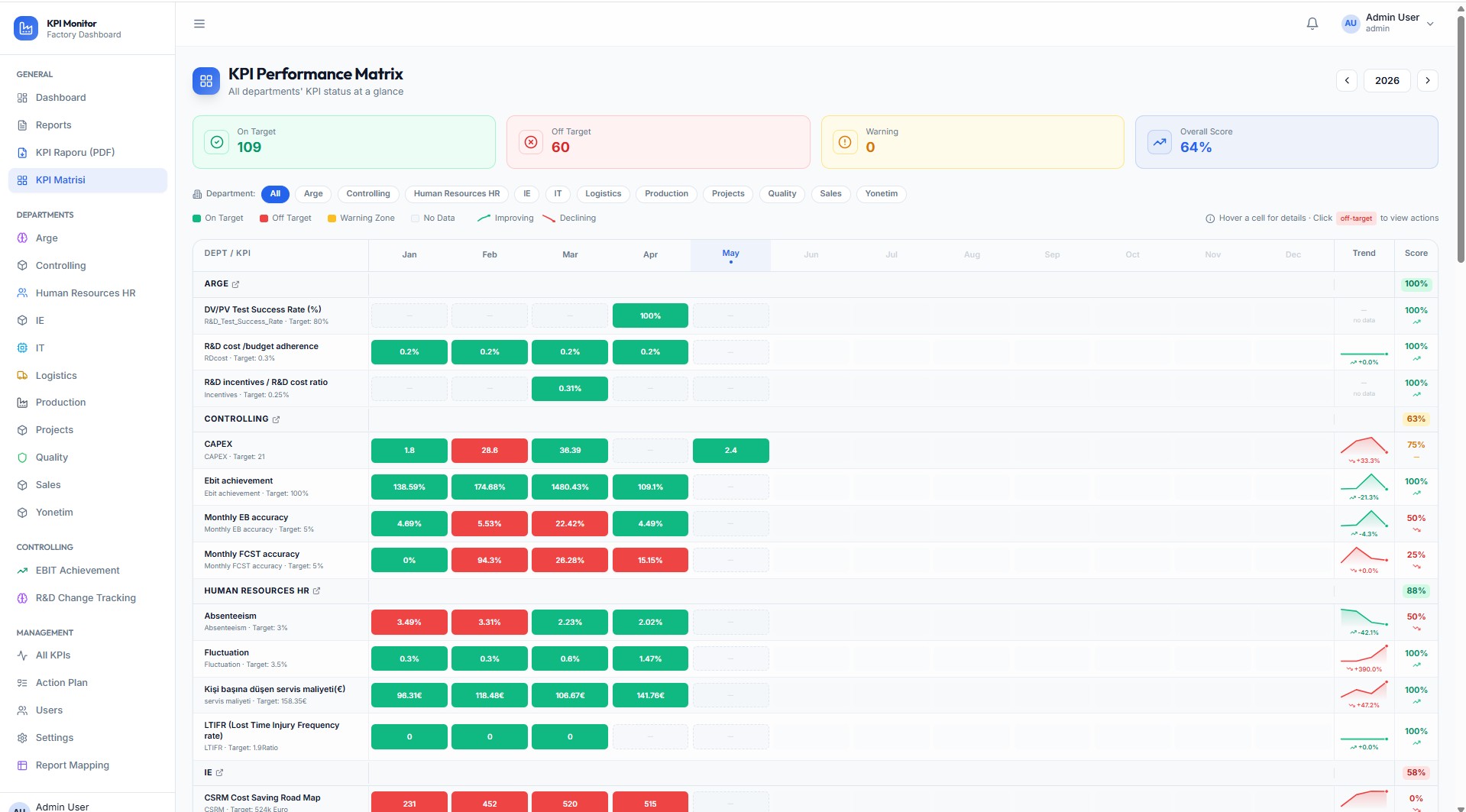Click CAPEX February cell 28.6

[490, 451]
